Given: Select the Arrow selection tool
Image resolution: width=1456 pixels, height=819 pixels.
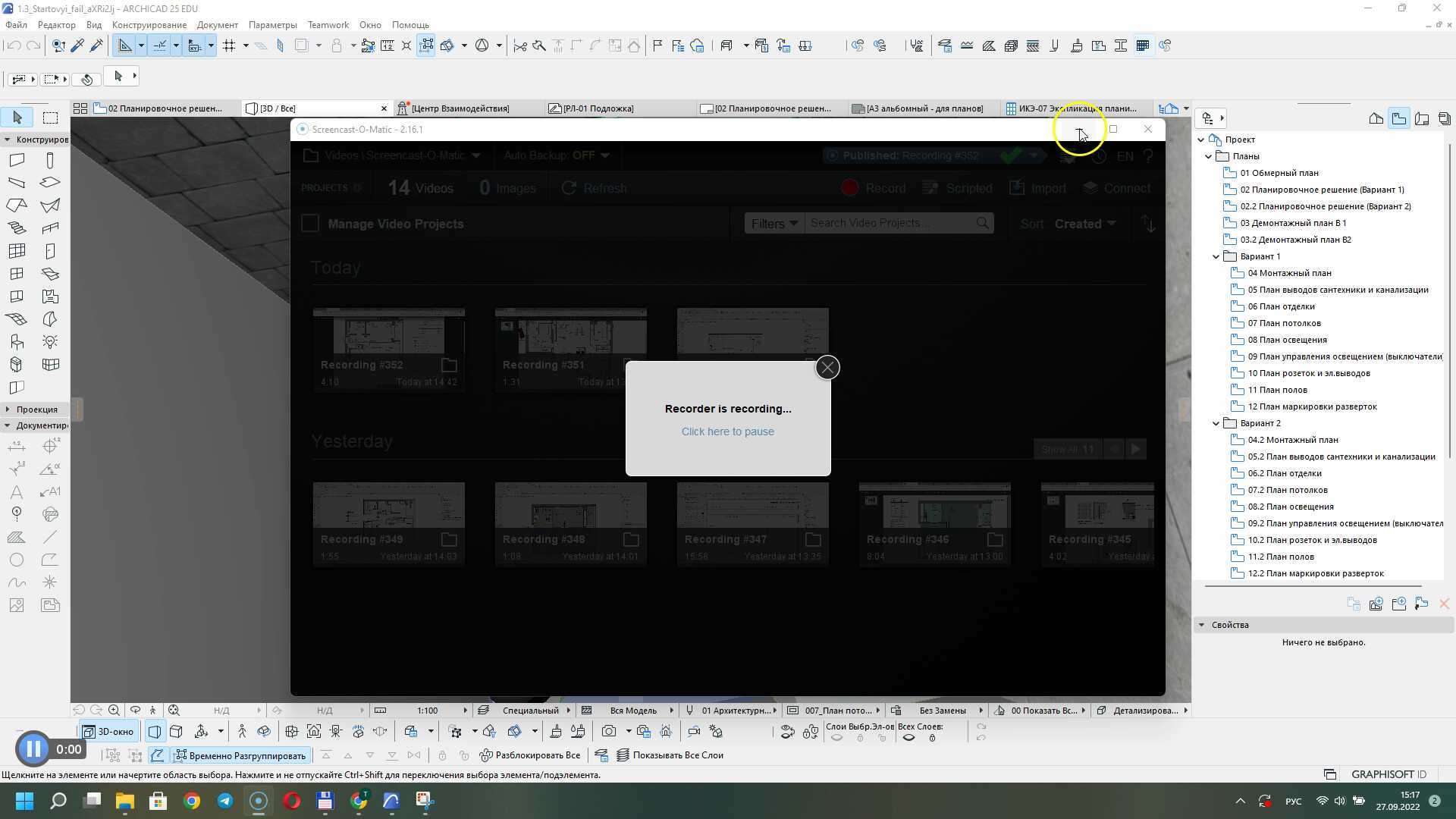Looking at the screenshot, I should (x=17, y=118).
